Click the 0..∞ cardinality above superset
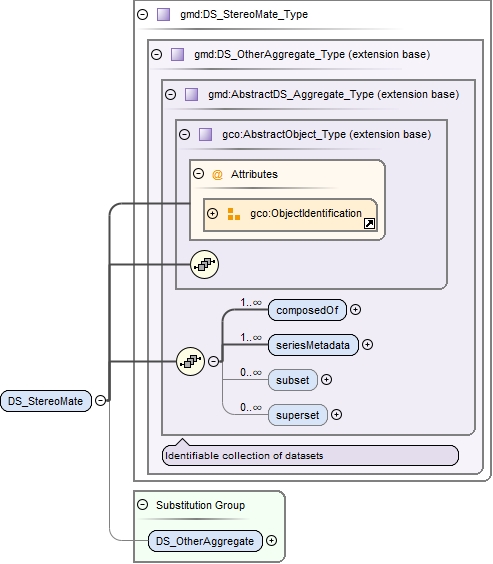Viewport: 493px width, 564px height. (251, 407)
